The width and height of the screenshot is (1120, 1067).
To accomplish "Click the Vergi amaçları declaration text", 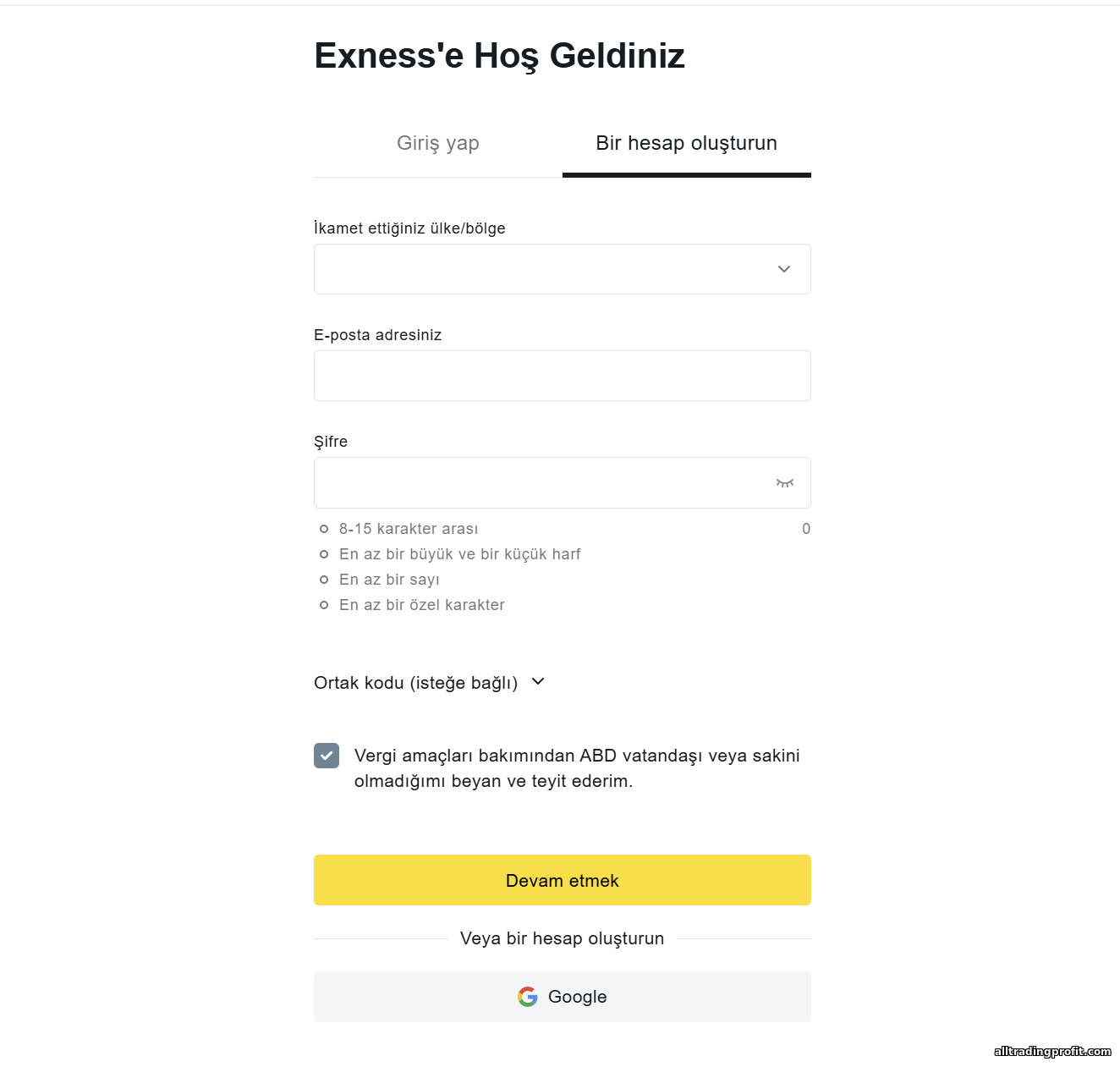I will tap(577, 767).
